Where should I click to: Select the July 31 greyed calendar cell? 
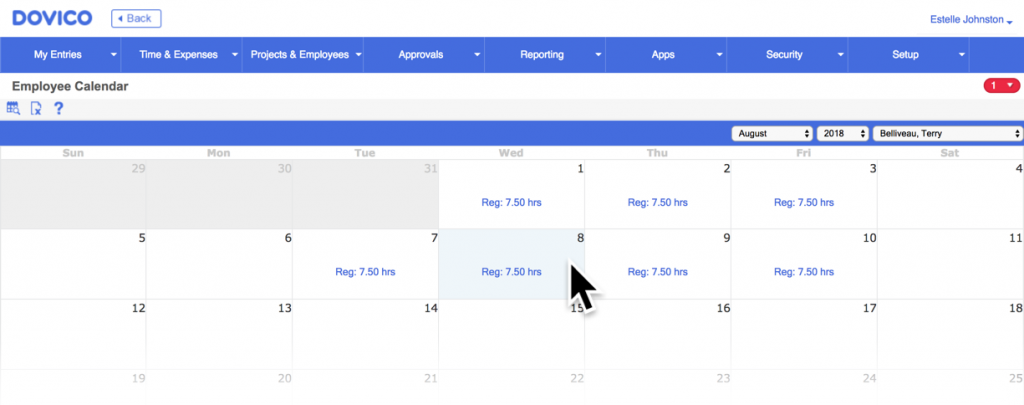pos(366,194)
